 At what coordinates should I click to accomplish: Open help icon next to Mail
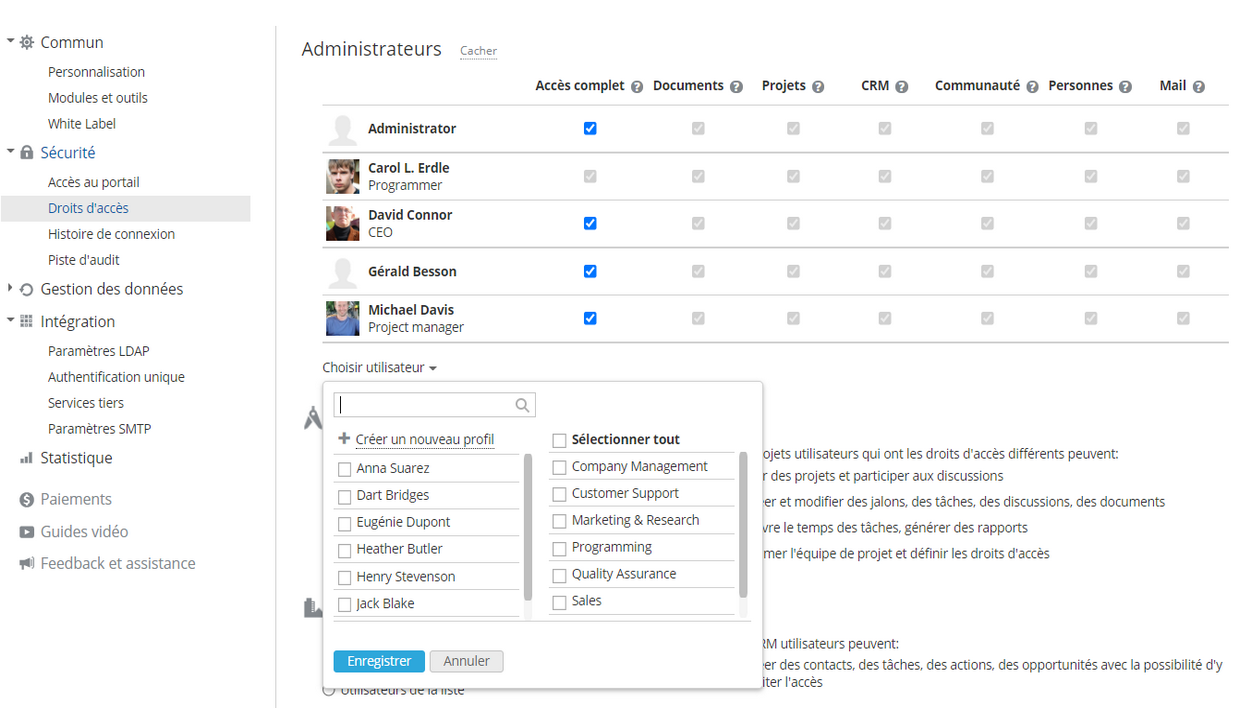pos(1199,87)
